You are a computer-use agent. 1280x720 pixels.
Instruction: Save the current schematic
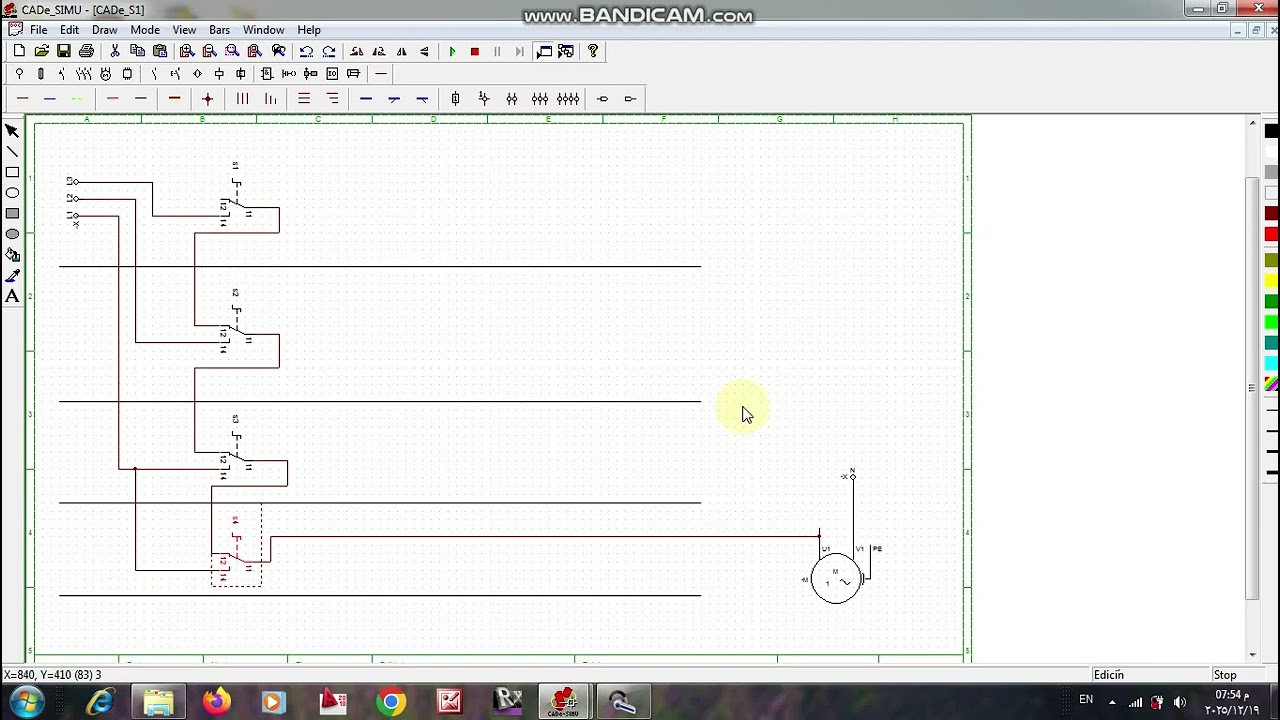click(63, 51)
